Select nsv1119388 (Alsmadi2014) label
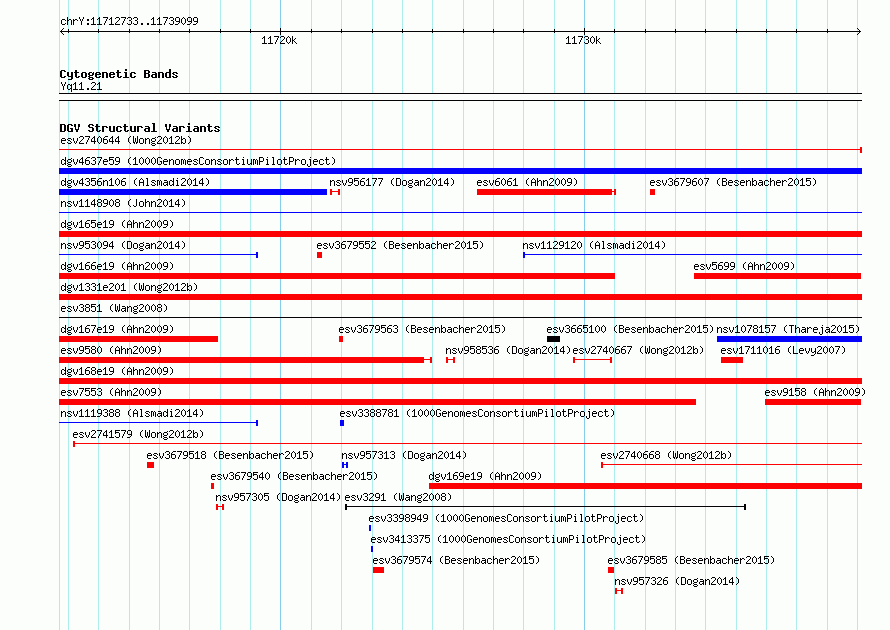Image resolution: width=890 pixels, height=630 pixels. click(x=132, y=413)
